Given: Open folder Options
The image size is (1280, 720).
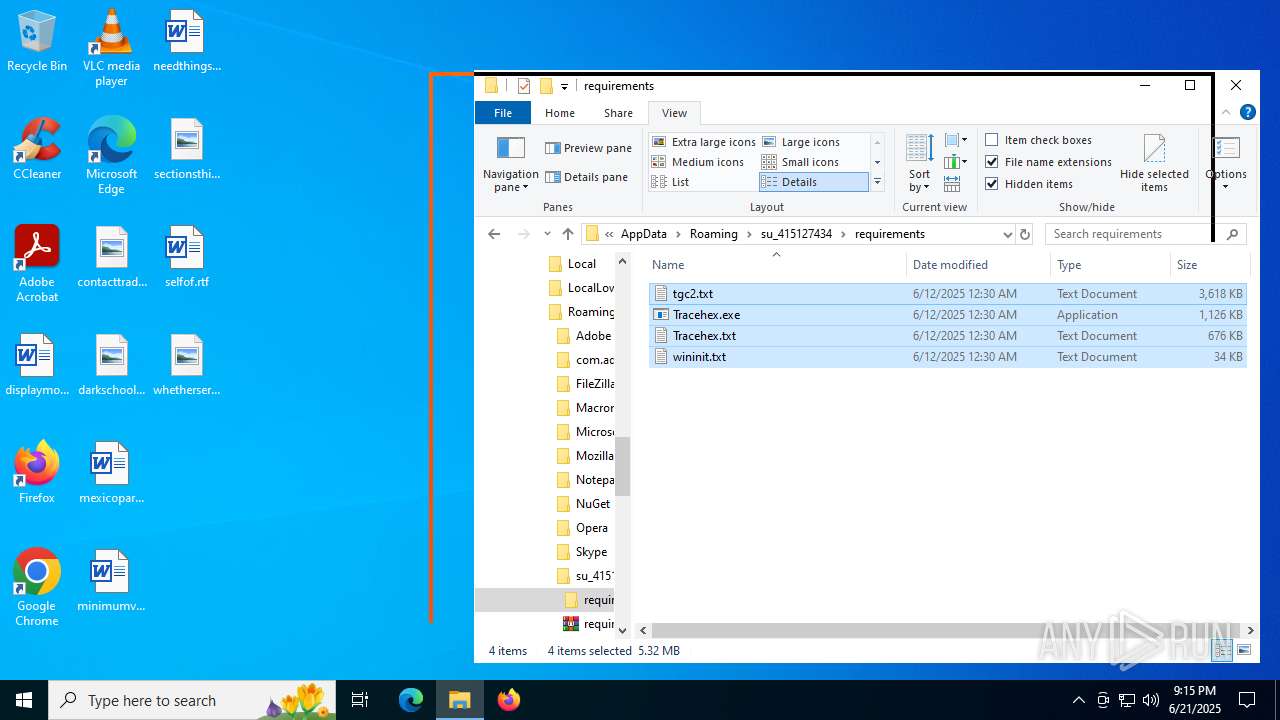Looking at the screenshot, I should pyautogui.click(x=1226, y=164).
